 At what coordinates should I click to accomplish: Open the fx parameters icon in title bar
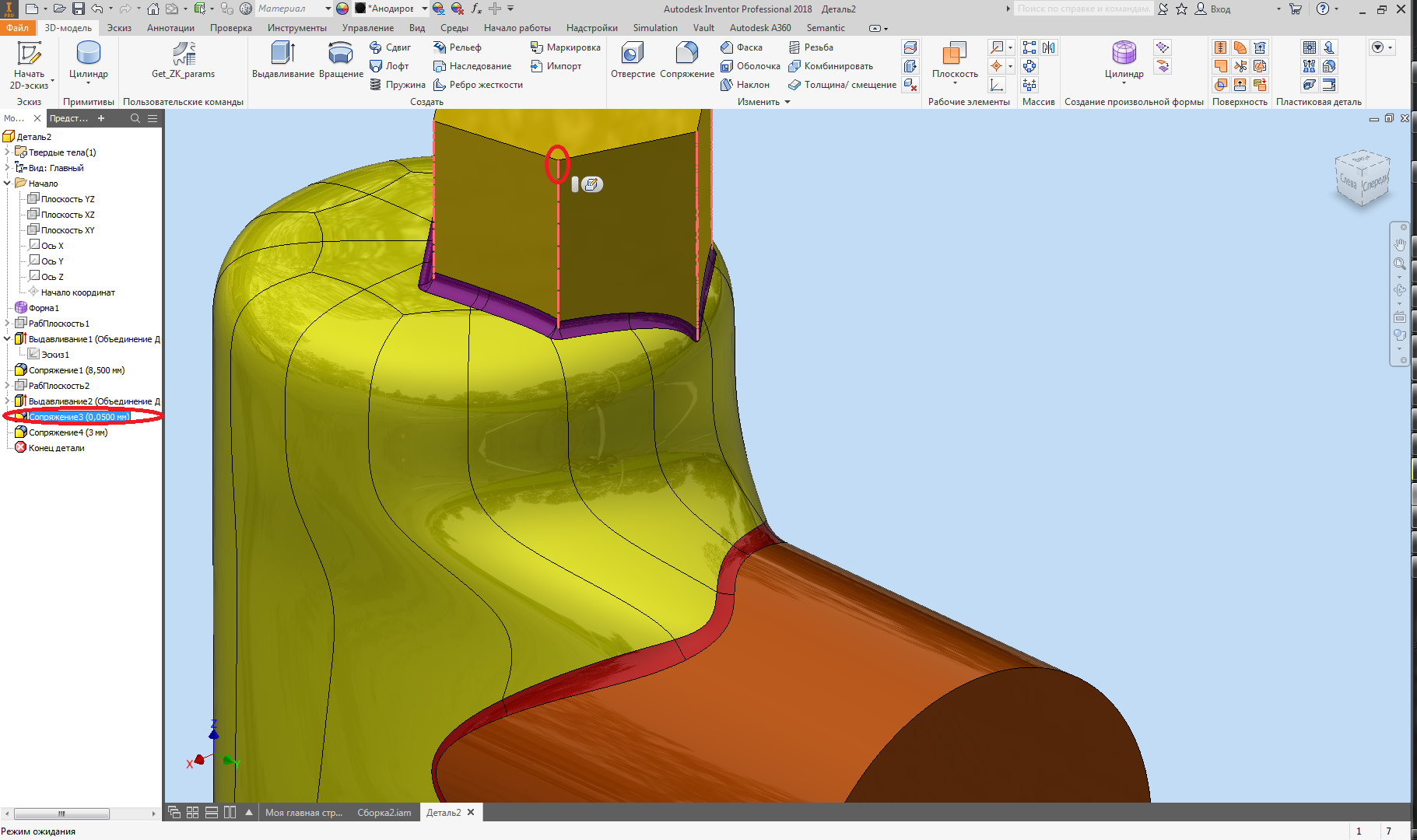476,9
